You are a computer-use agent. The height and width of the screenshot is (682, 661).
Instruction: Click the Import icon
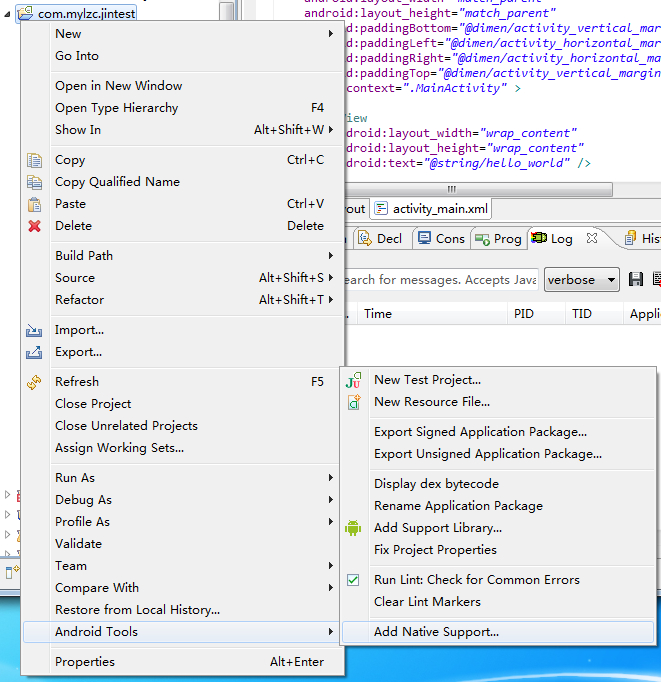click(34, 331)
